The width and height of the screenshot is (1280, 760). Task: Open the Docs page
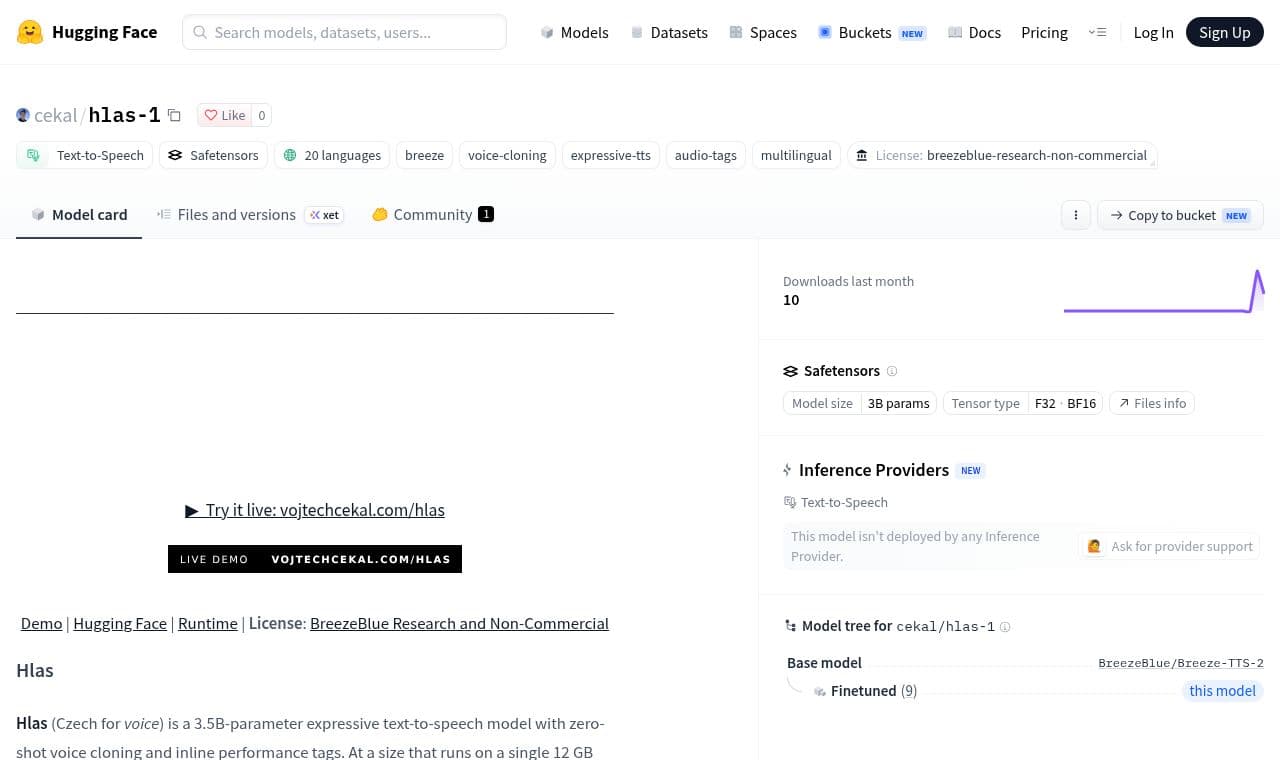coord(974,32)
